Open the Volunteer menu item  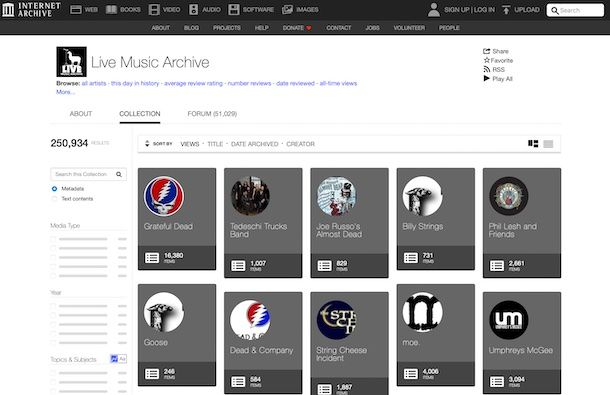(409, 28)
